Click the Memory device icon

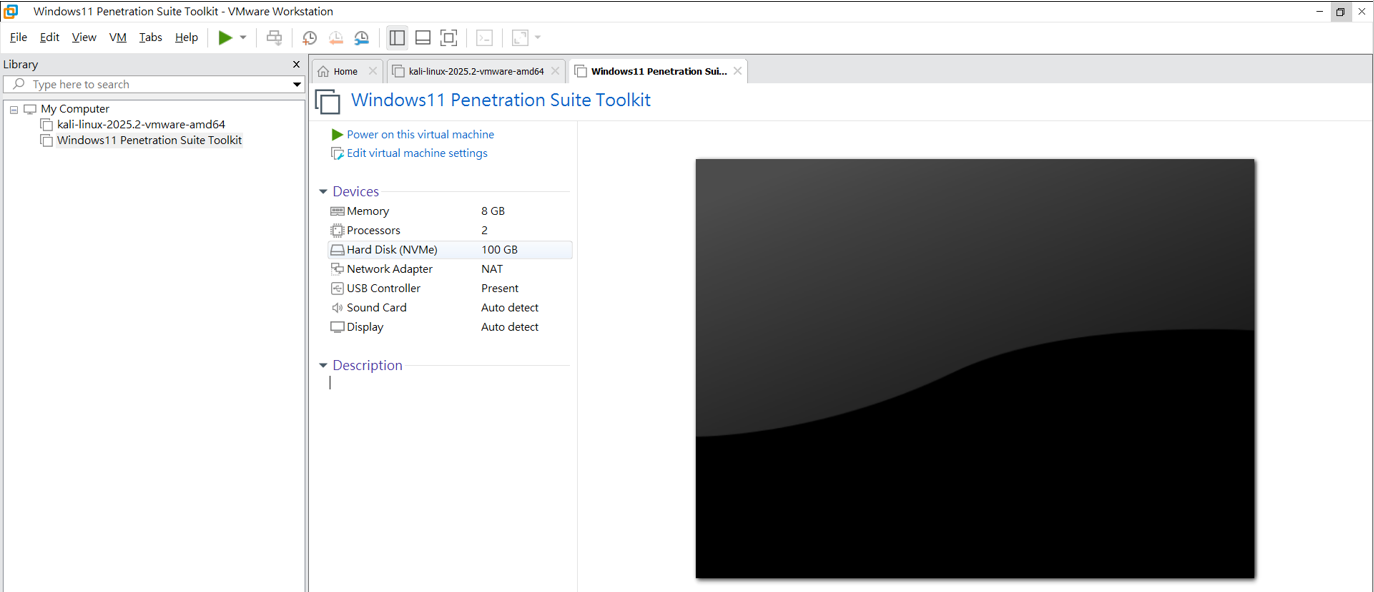(x=337, y=211)
